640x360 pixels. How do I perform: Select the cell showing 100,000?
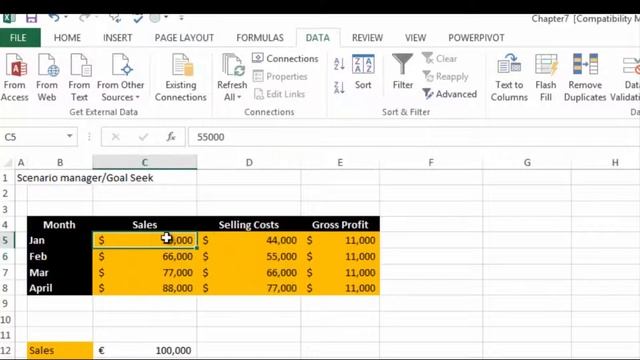pyautogui.click(x=145, y=351)
